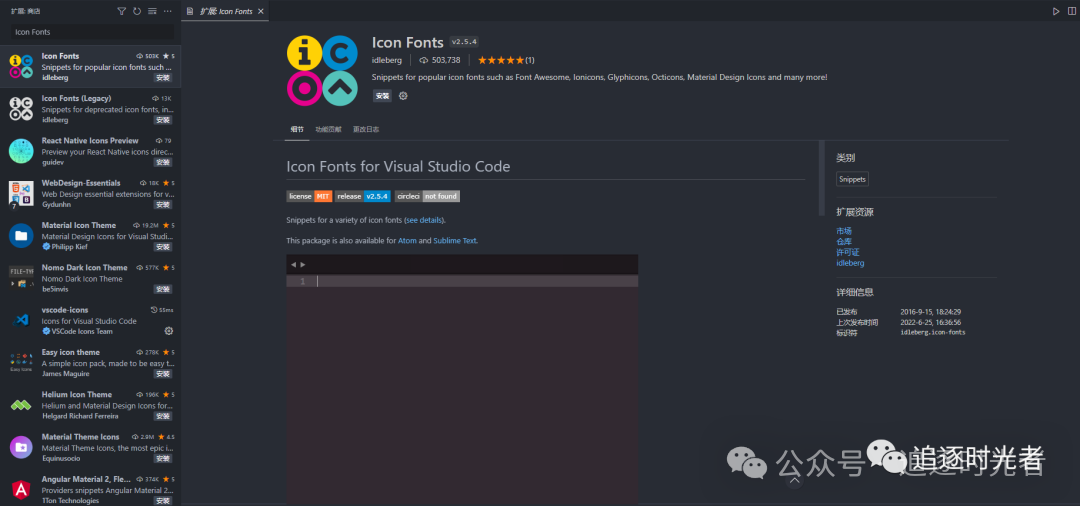1080x506 pixels.
Task: Select the 扩展: Icon Fonts editor tab
Action: pyautogui.click(x=225, y=11)
